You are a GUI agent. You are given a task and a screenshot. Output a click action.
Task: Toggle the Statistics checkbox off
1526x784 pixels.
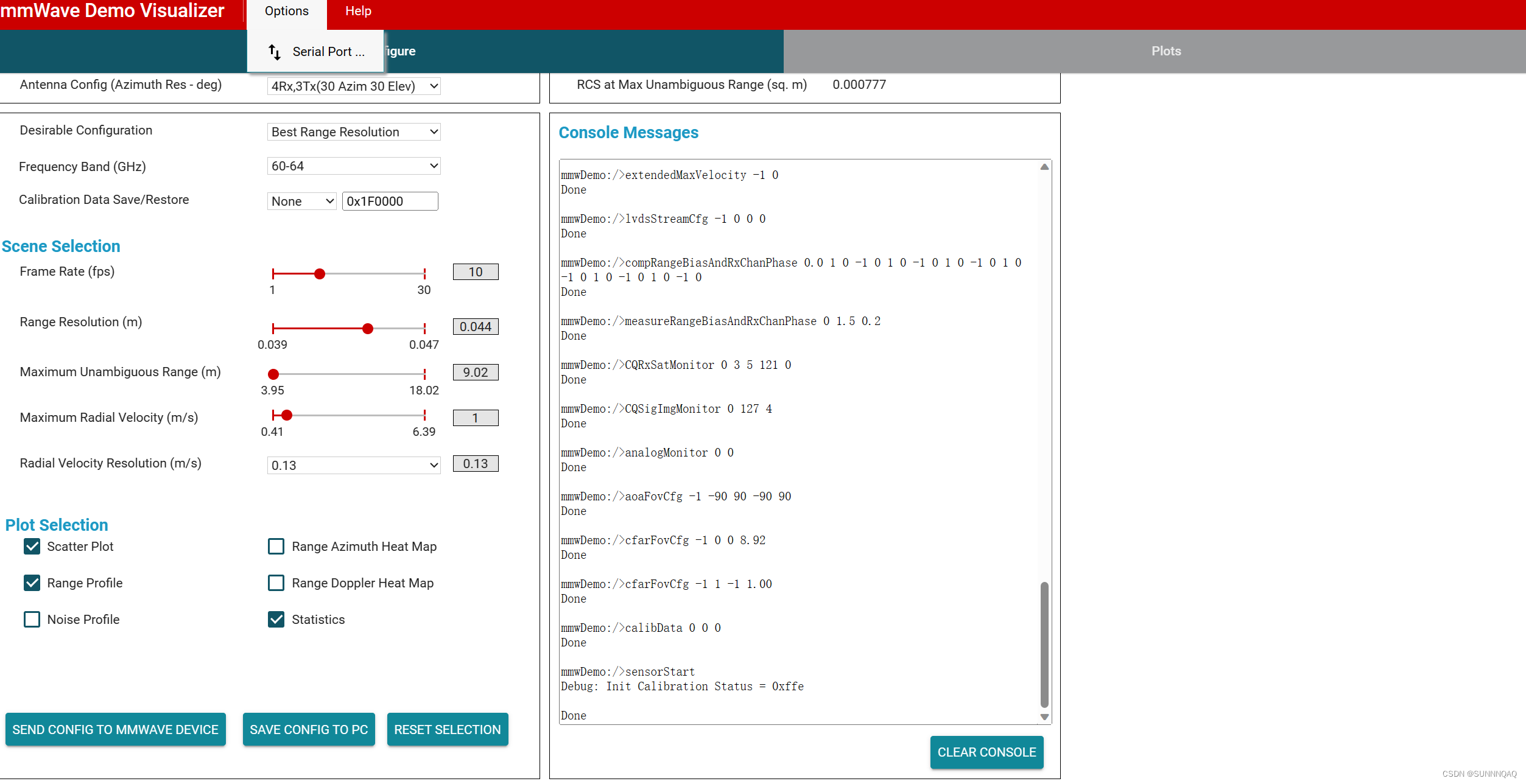(276, 620)
